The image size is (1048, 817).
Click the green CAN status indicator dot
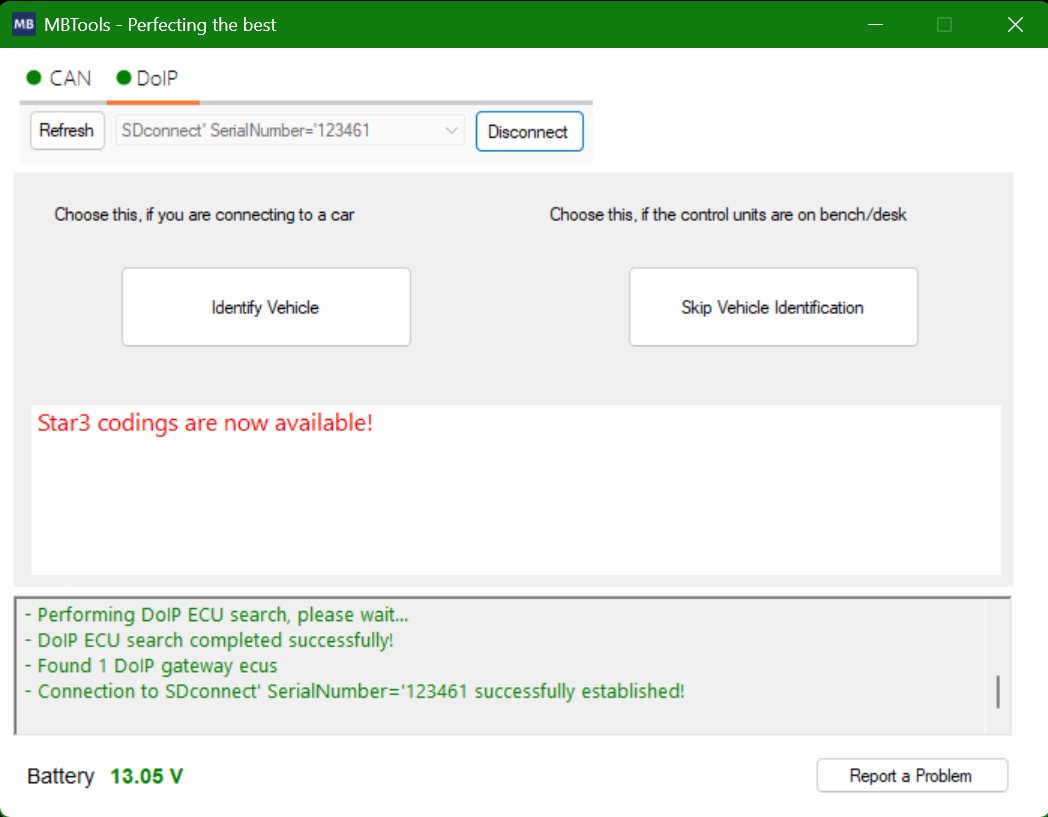pos(34,78)
